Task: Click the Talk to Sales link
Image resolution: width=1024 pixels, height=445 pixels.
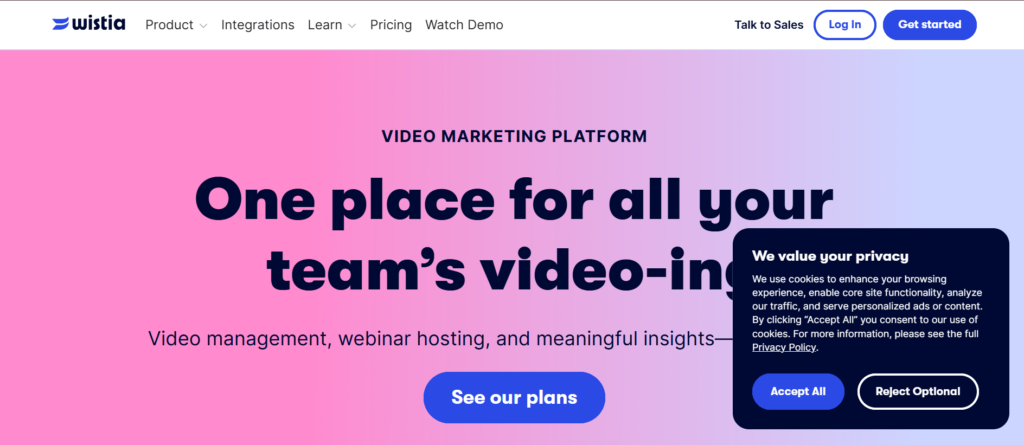Action: [x=769, y=25]
